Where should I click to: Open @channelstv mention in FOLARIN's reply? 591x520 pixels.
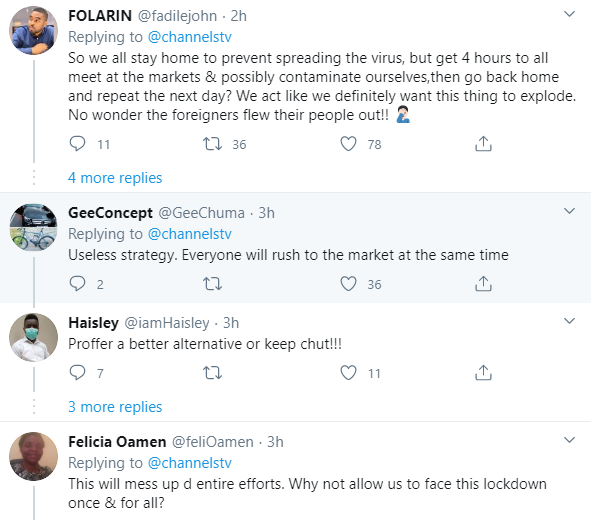[190, 37]
